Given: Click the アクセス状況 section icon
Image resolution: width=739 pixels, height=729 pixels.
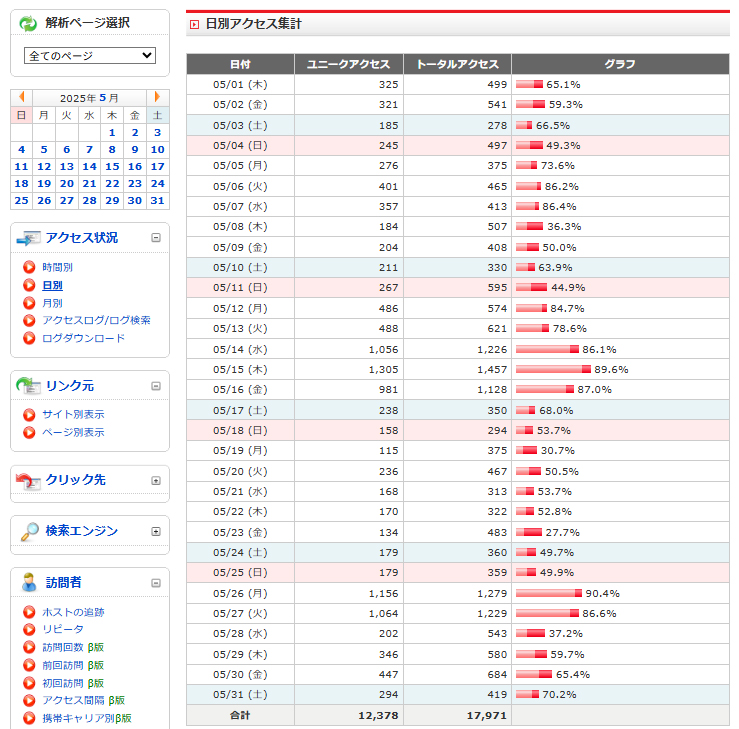Looking at the screenshot, I should coord(29,238).
